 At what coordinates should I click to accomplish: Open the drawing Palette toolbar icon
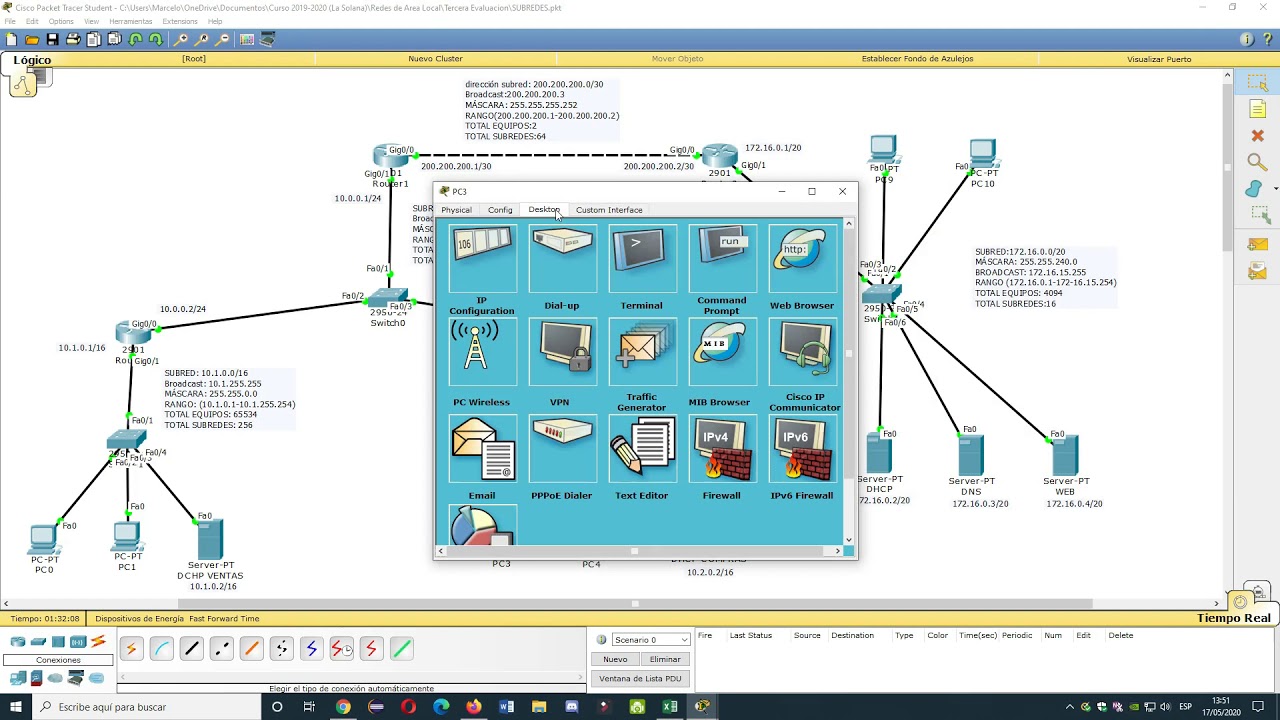[x=247, y=40]
